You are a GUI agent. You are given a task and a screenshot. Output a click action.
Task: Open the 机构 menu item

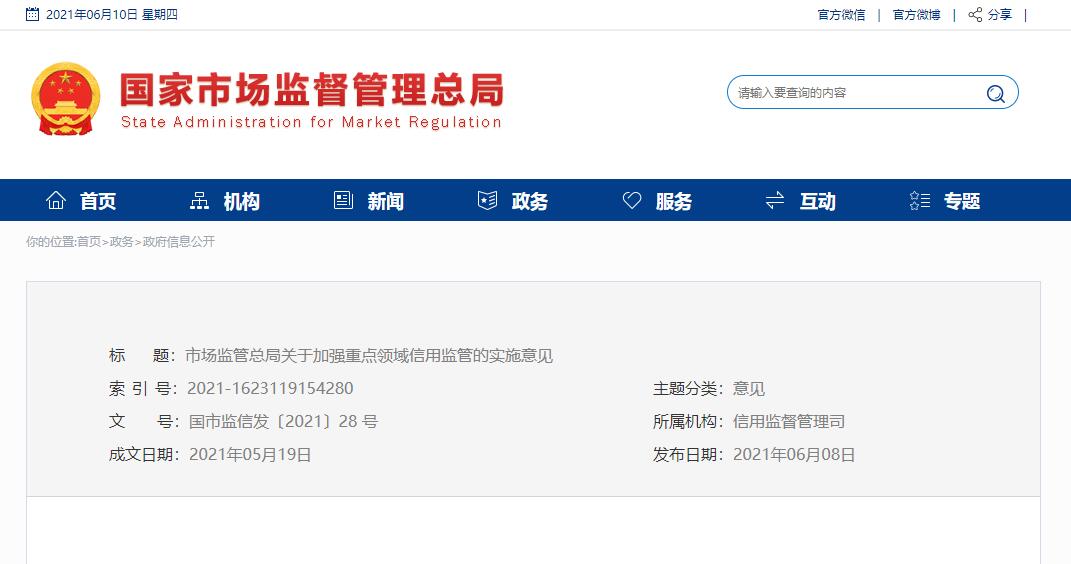pyautogui.click(x=242, y=201)
